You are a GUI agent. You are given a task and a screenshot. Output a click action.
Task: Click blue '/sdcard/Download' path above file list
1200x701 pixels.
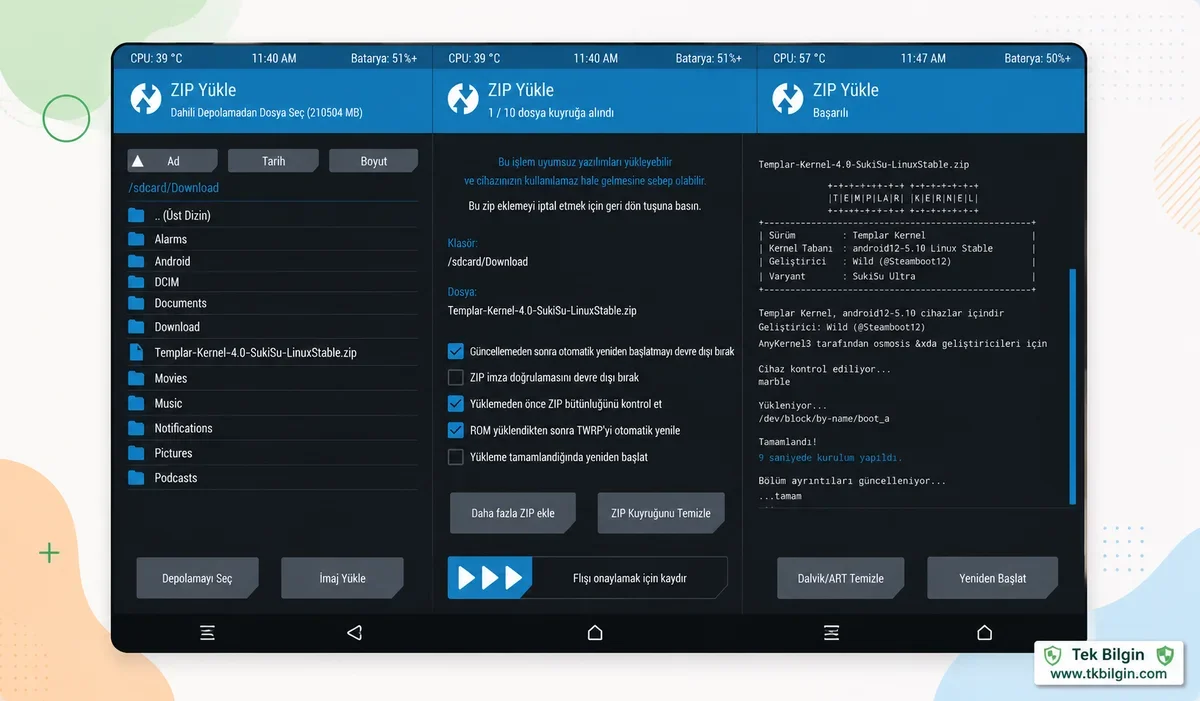(x=173, y=188)
